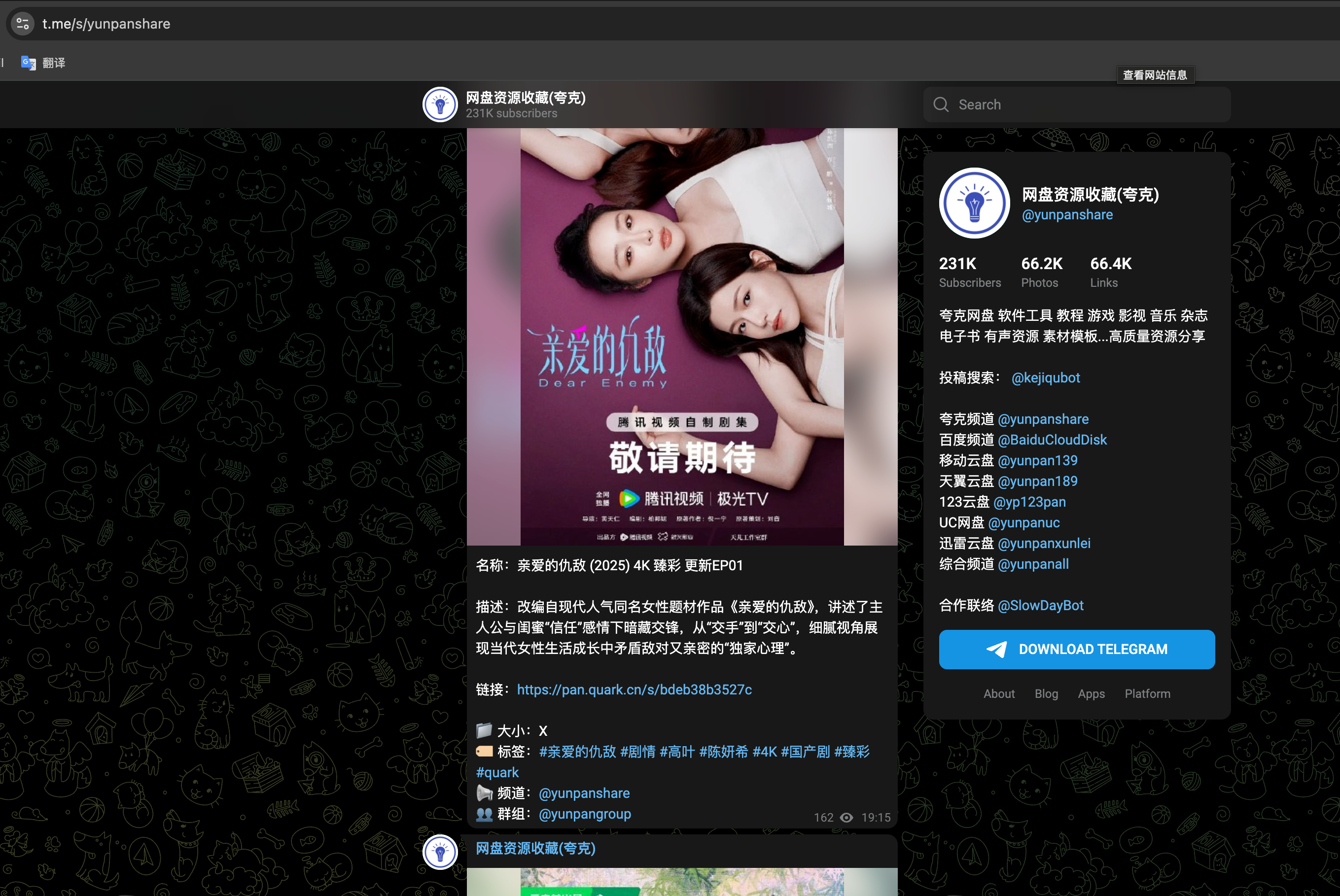Screen dimensions: 1340x896
Task: Select the #4K hashtag
Action: click(764, 752)
